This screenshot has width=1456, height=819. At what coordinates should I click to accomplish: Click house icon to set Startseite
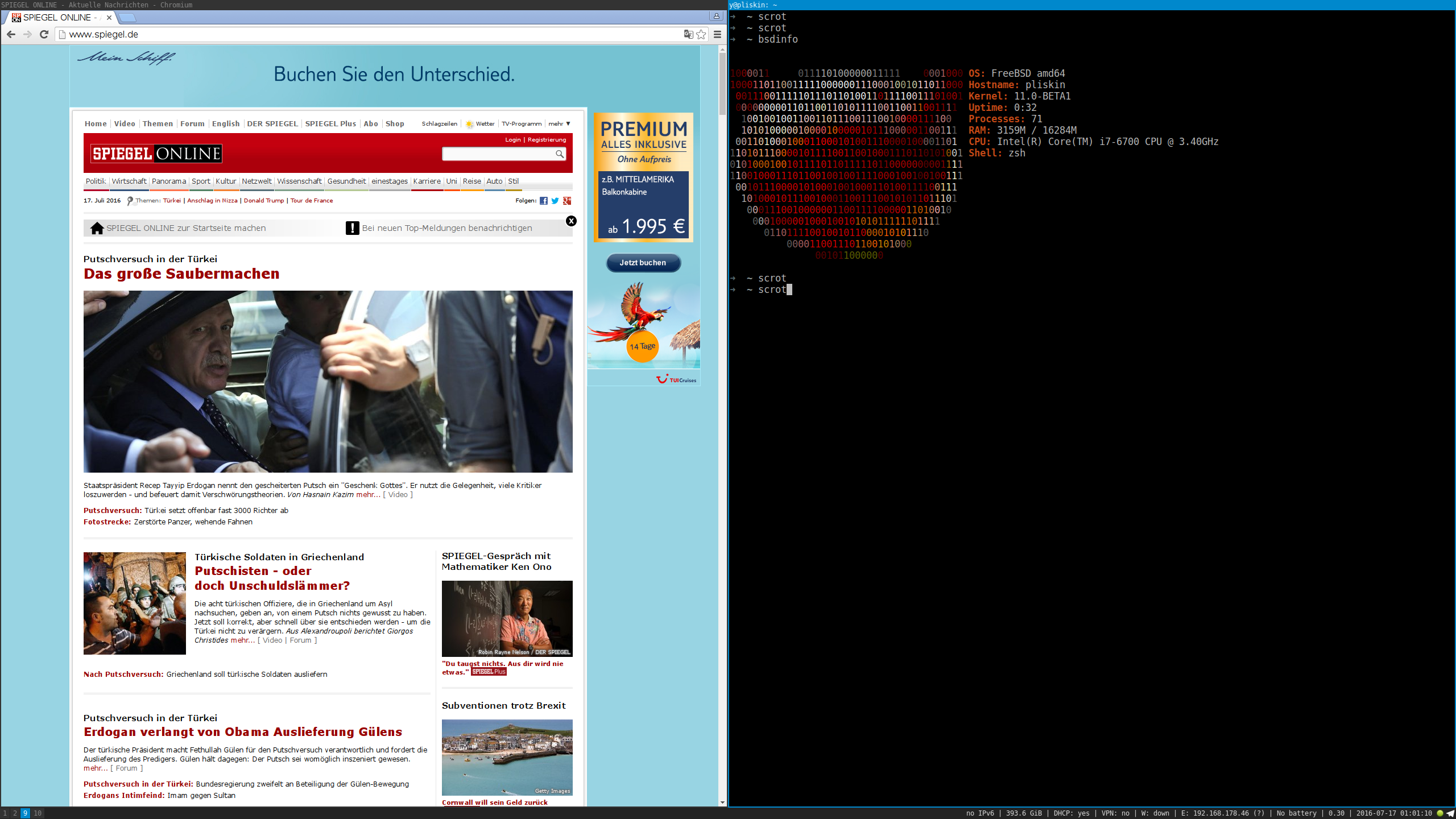coord(97,228)
